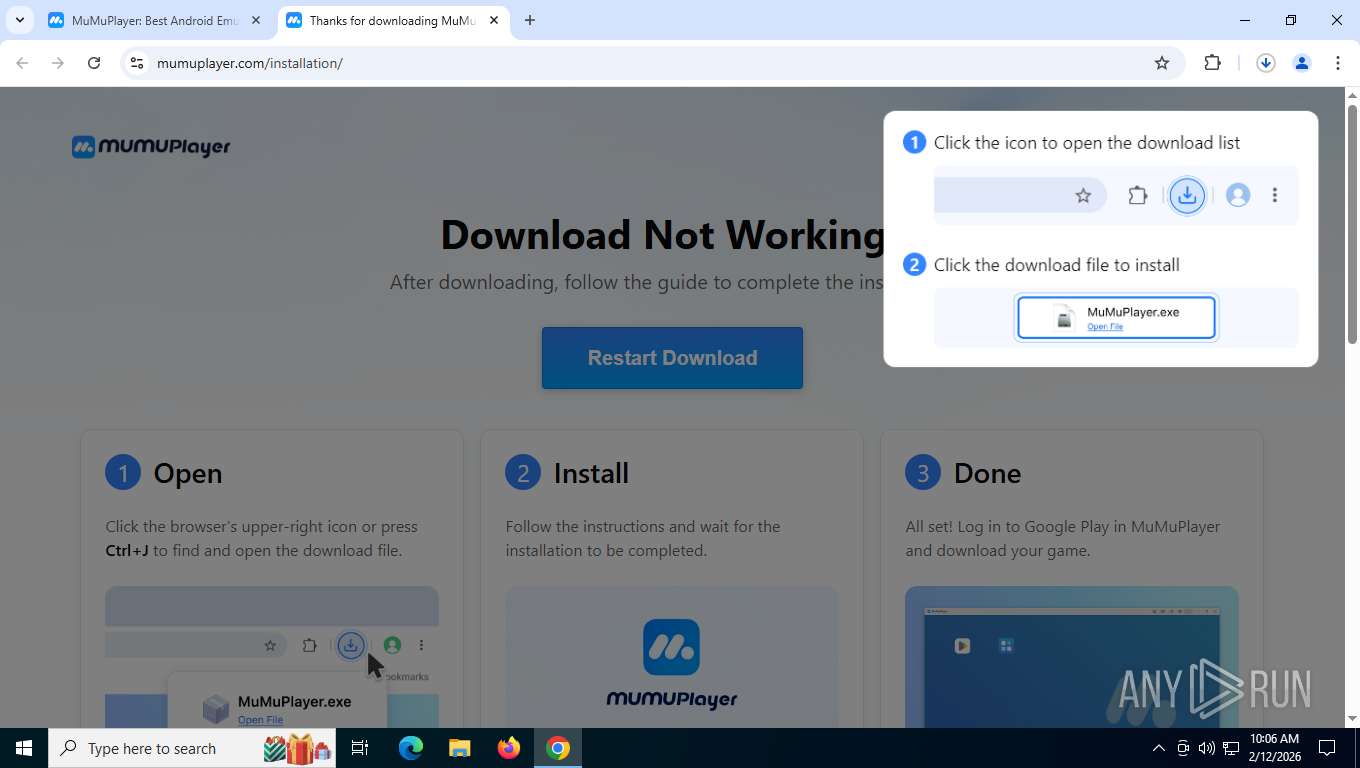Click the 'Open' step heading
The width and height of the screenshot is (1360, 768).
[188, 473]
